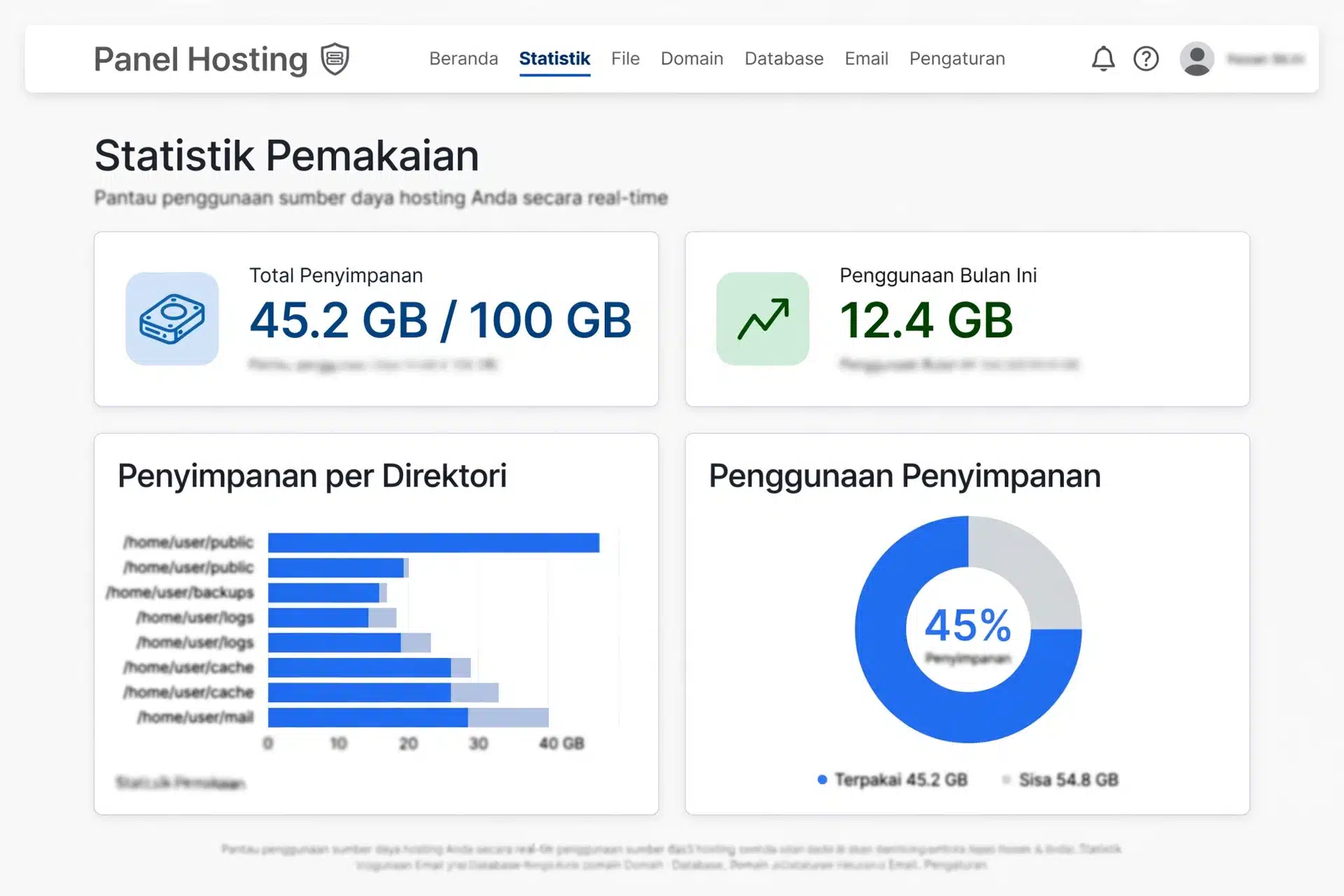Screen dimensions: 1344x896
Task: Click the shield logo beside Panel Hosting
Action: pos(335,59)
